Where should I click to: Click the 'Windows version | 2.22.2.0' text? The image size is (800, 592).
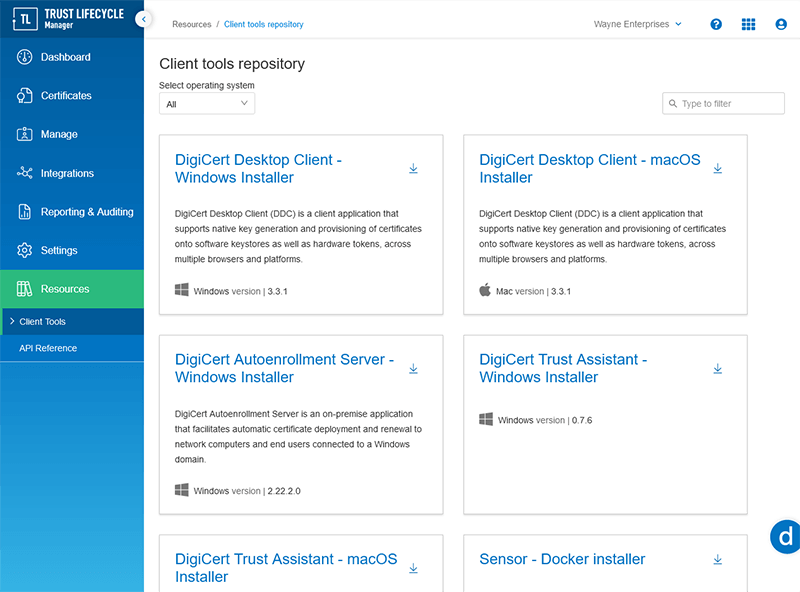coord(247,491)
